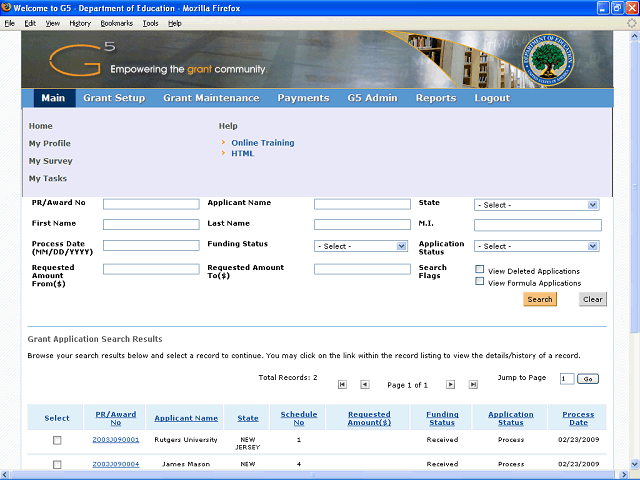Sort results by Applicant Name column
The height and width of the screenshot is (480, 640).
coord(186,418)
